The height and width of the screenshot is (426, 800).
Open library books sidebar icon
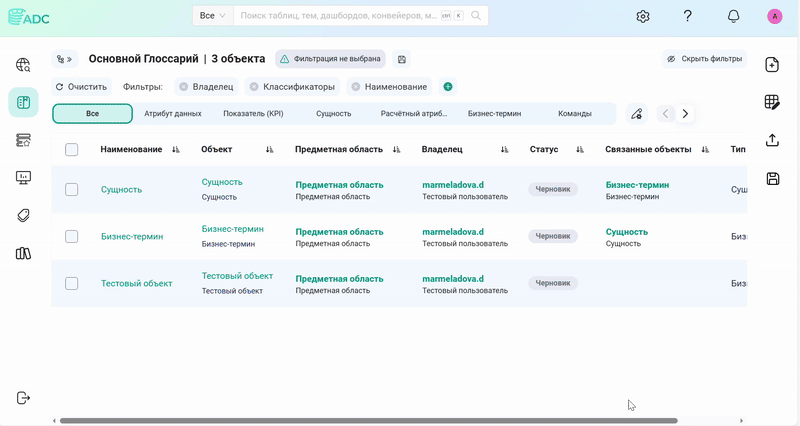coord(23,253)
